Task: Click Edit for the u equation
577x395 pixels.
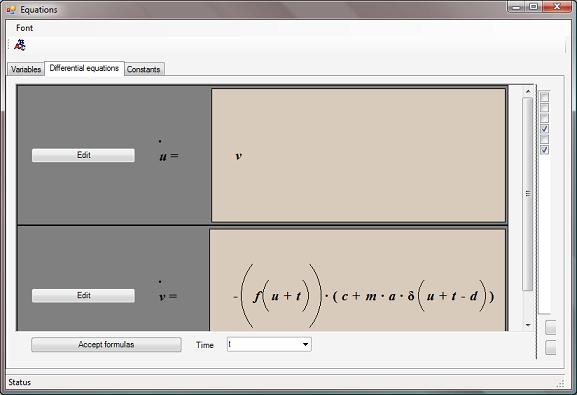Action: coord(83,155)
